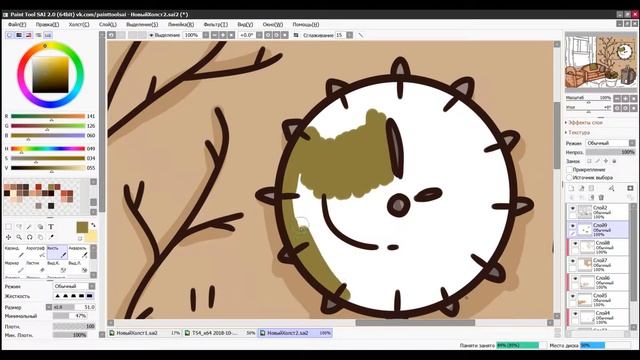This screenshot has height=360, width=640.
Task: Delete the current layer
Action: click(601, 198)
